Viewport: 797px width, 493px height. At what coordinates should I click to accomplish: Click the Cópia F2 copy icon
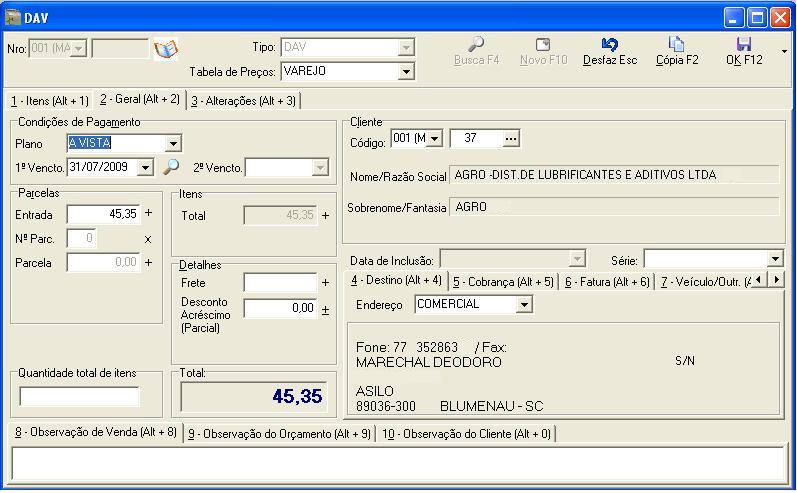tap(676, 44)
